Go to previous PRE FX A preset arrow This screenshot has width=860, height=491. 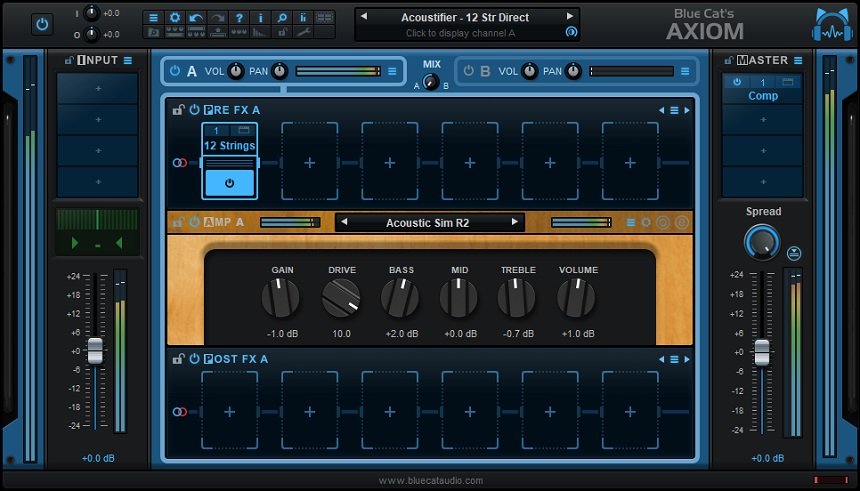pyautogui.click(x=661, y=110)
